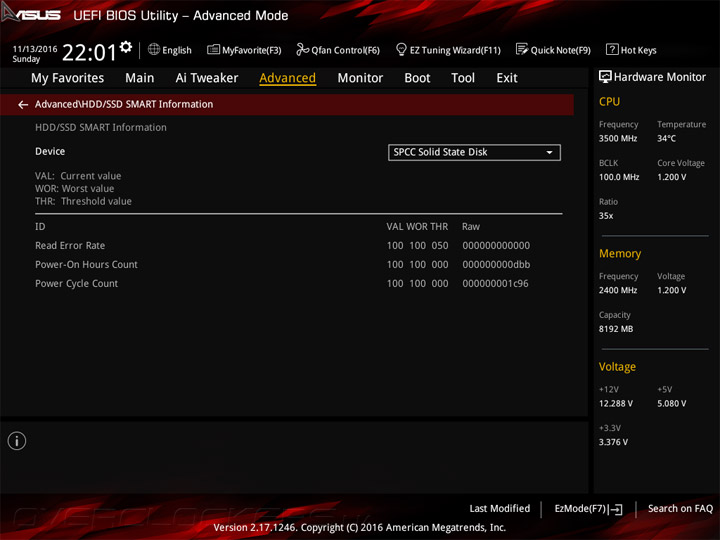Open MyFavorite(F3)
720x540 pixels.
click(244, 50)
